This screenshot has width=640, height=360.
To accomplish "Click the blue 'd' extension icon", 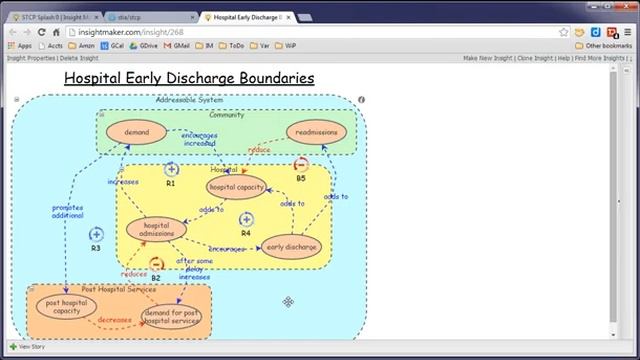I will (x=596, y=32).
